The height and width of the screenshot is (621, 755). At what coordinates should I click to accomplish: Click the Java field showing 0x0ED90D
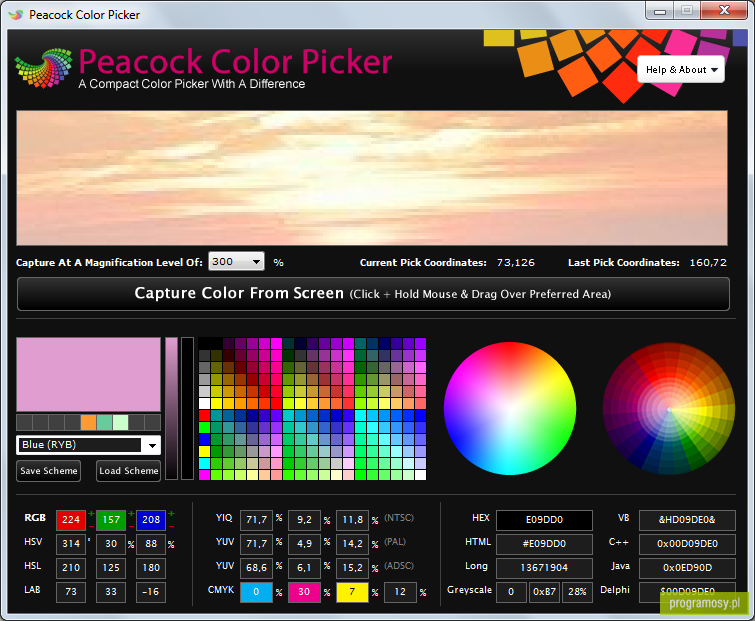(x=687, y=568)
